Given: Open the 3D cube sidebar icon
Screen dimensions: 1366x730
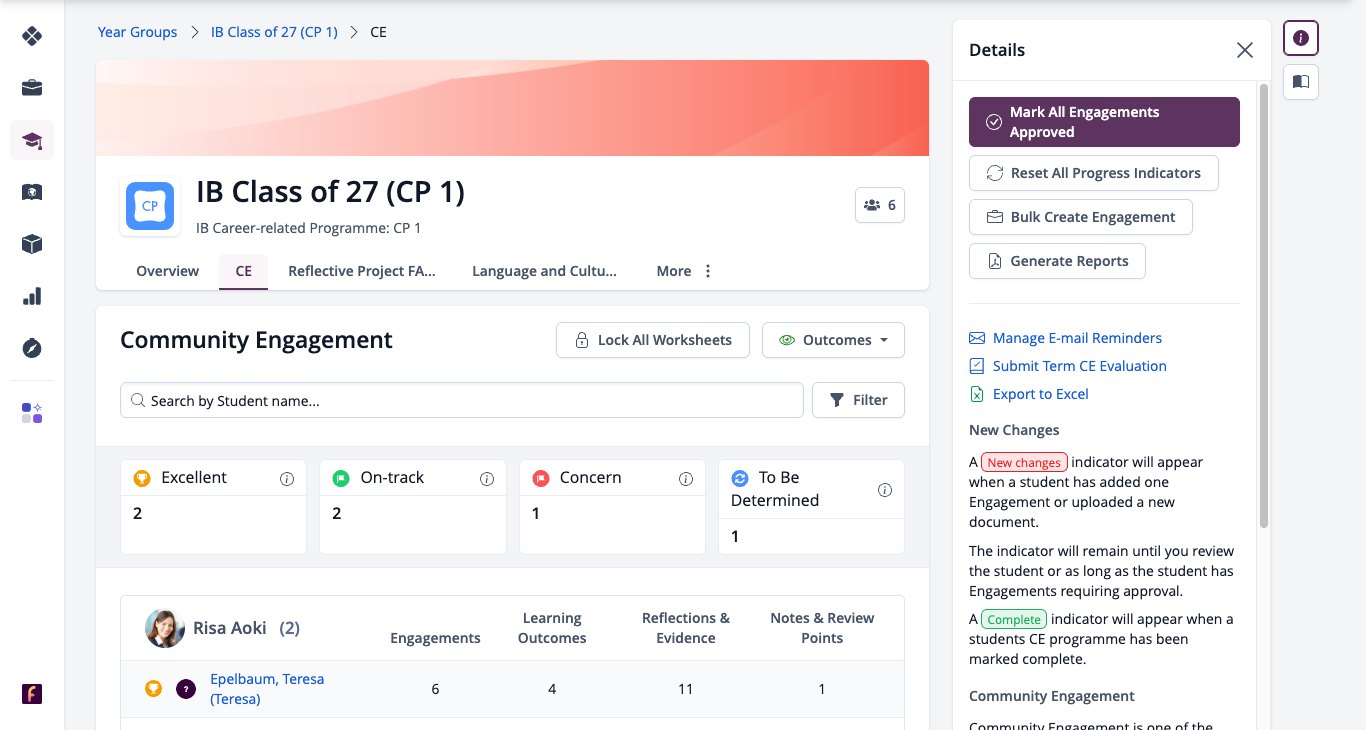Looking at the screenshot, I should 32,244.
